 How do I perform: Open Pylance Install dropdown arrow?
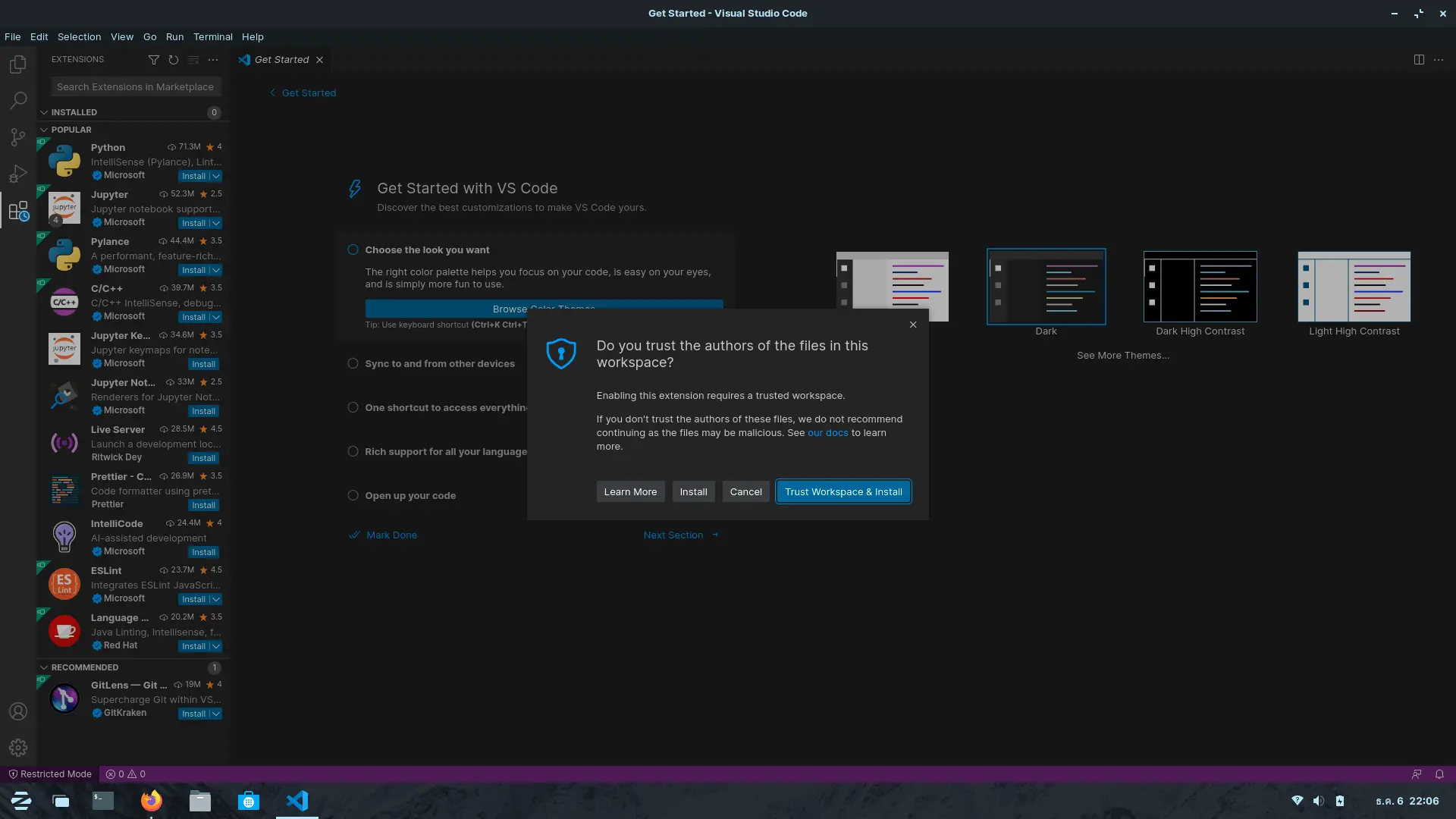click(x=216, y=270)
